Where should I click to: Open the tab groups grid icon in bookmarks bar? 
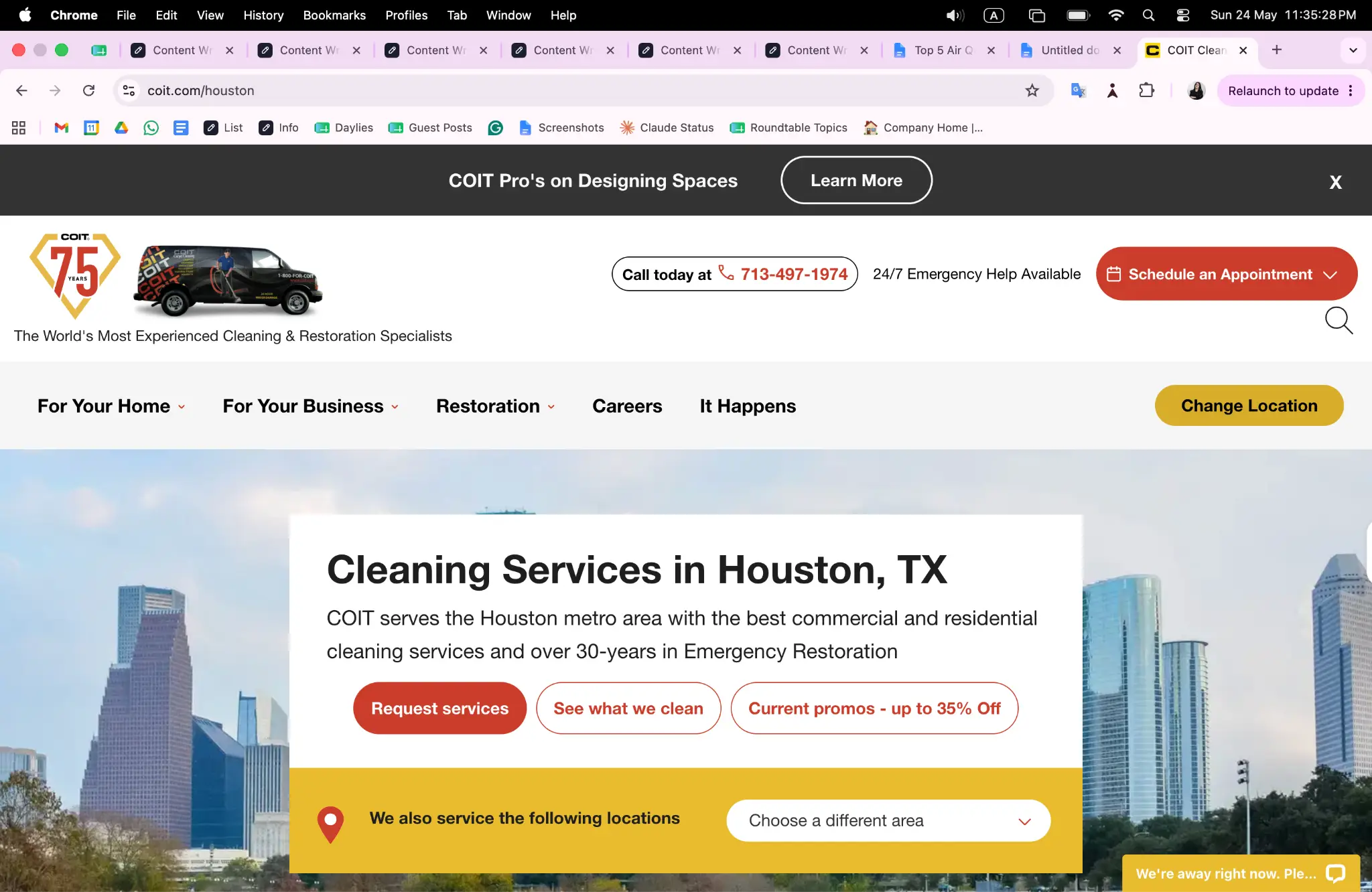(19, 128)
